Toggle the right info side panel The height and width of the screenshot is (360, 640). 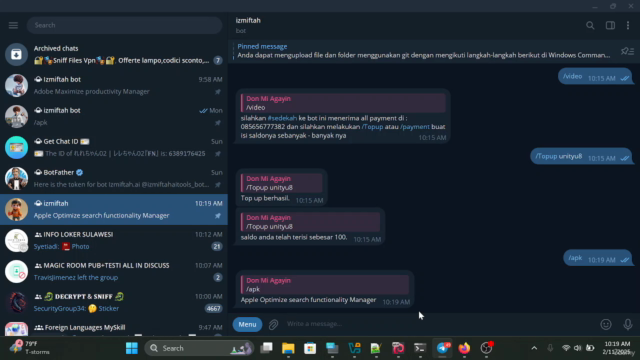point(610,25)
